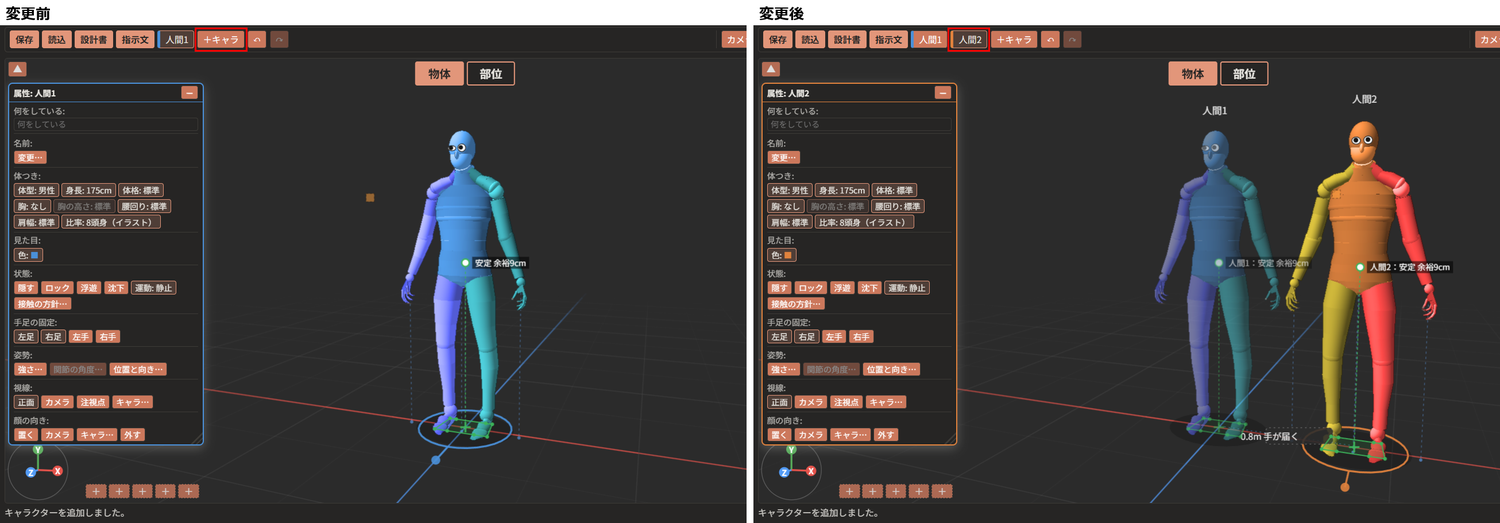Click the blue Z axis ball in the 変更後 gizmo
This screenshot has width=1500, height=523.
click(x=784, y=471)
